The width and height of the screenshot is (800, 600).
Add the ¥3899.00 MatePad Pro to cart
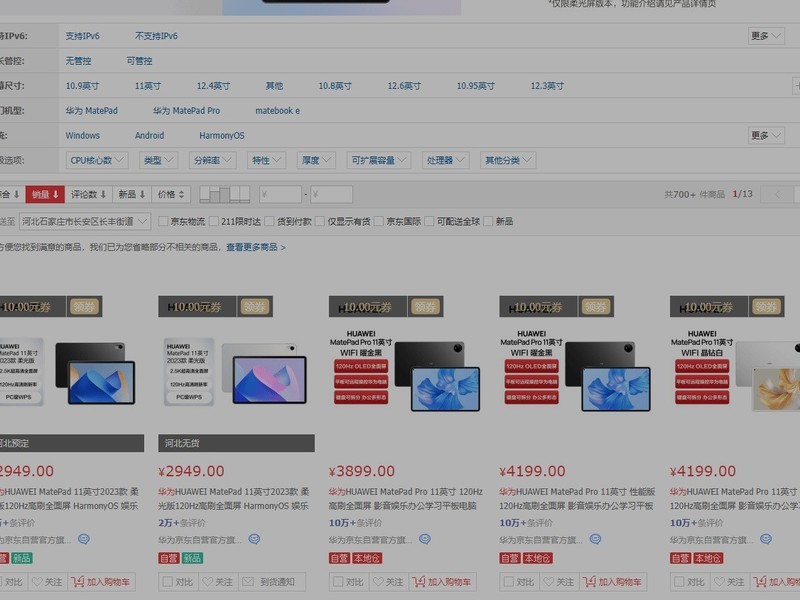pos(442,582)
